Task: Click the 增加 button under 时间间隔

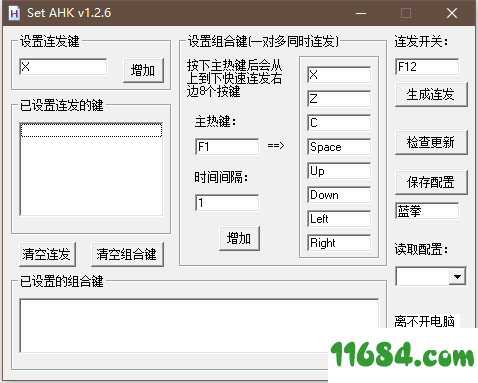Action: tap(239, 238)
